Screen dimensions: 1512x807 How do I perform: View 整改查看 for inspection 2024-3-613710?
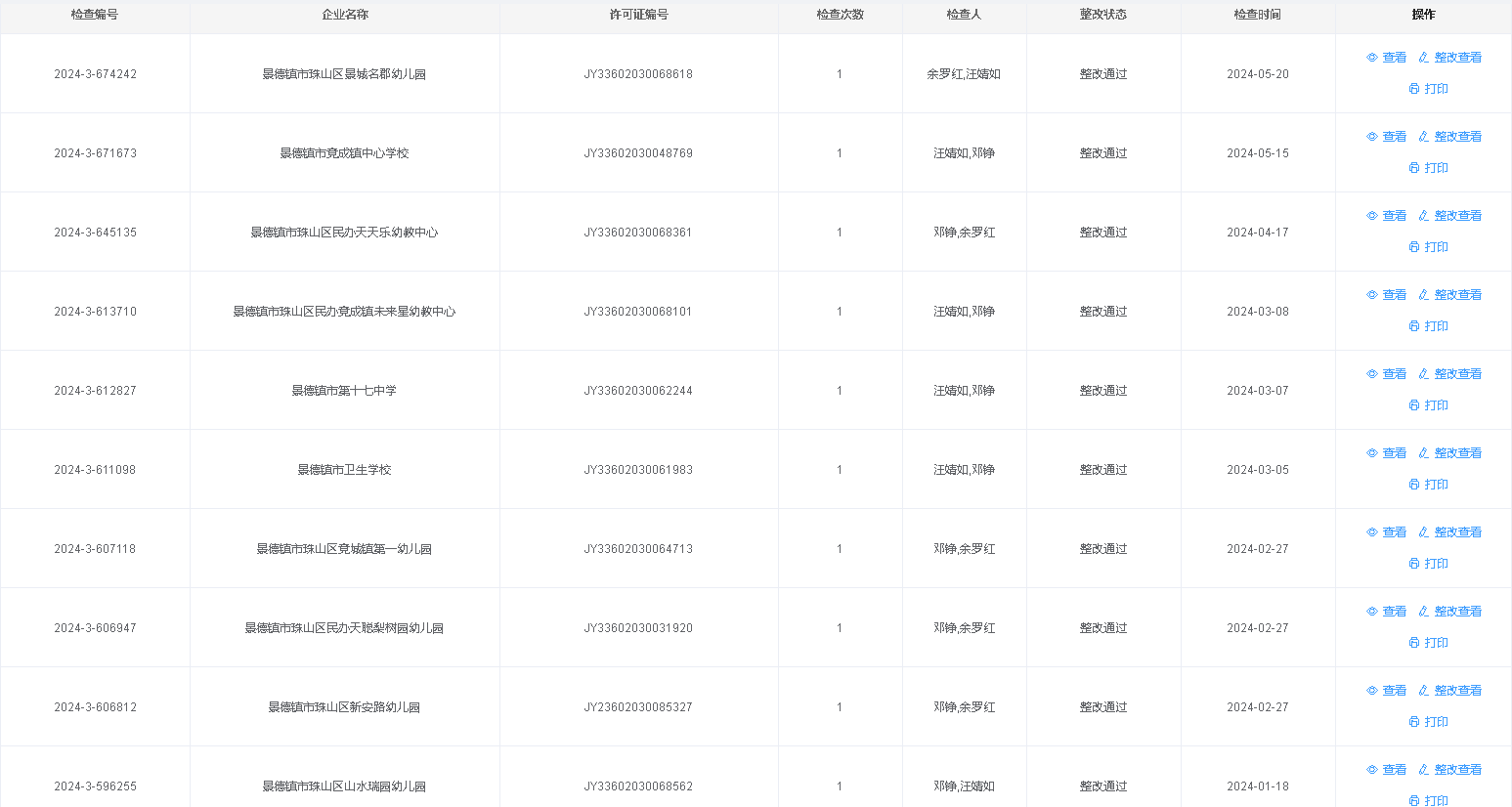[x=1457, y=295]
